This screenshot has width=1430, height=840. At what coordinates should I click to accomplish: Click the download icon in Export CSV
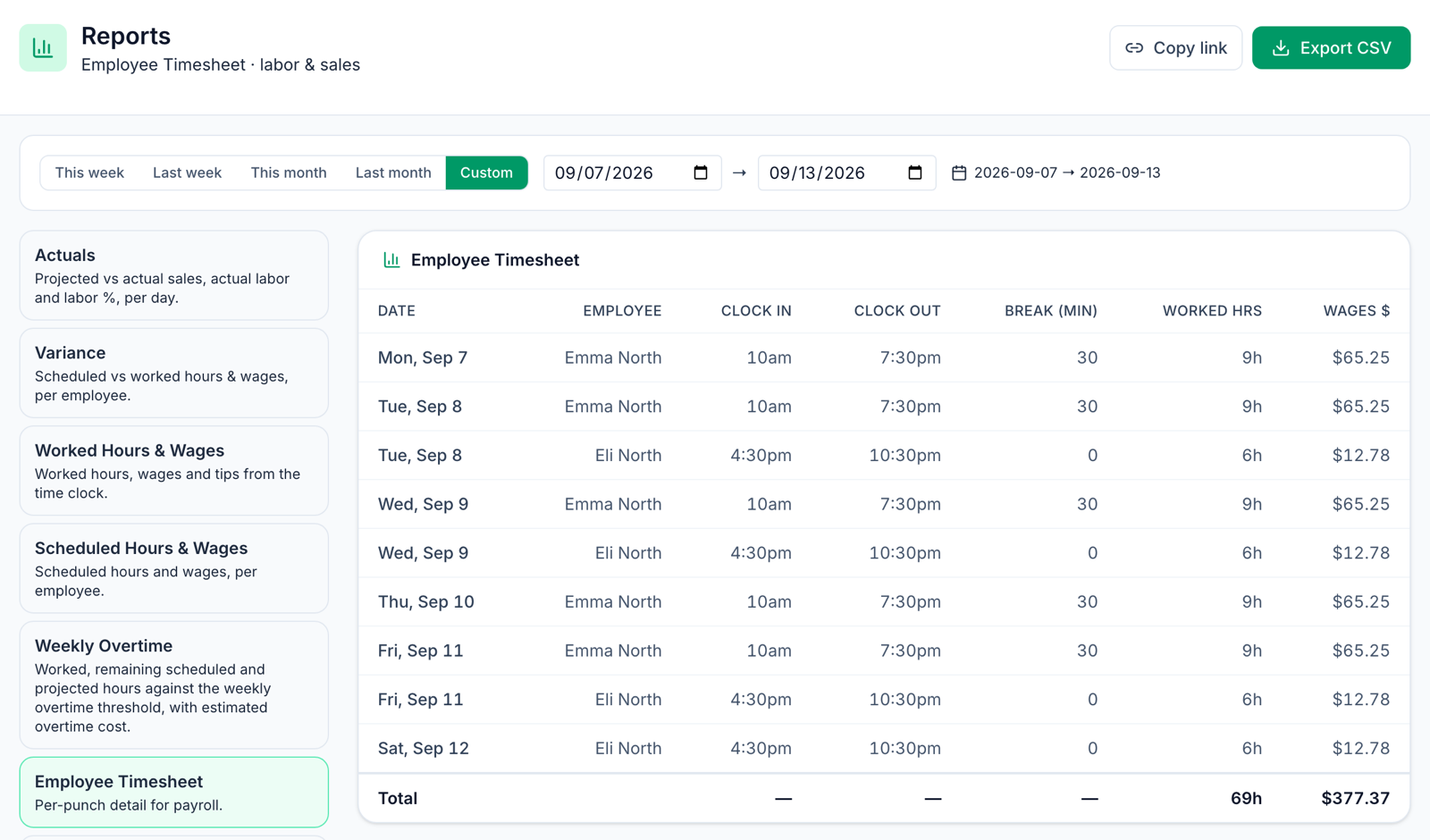tap(1281, 48)
